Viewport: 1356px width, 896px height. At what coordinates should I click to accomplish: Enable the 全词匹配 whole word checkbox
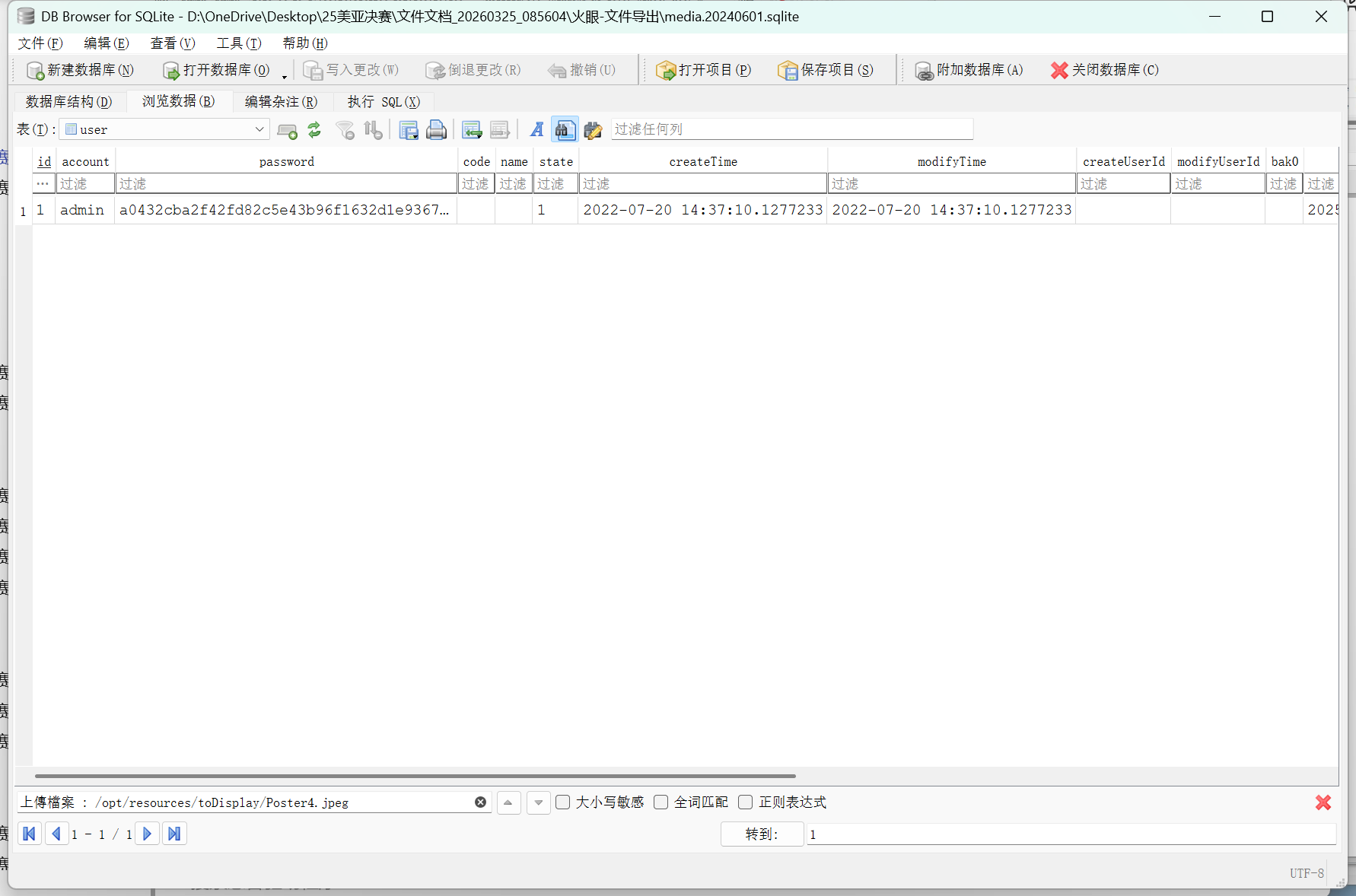pos(661,802)
